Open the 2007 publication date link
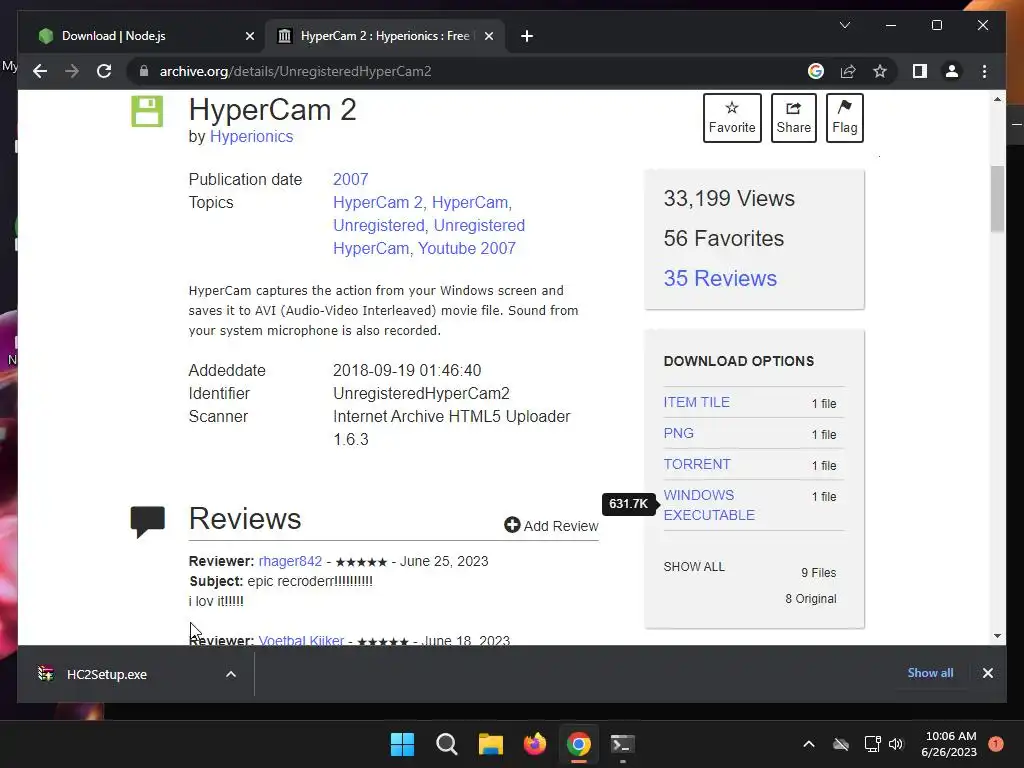The height and width of the screenshot is (768, 1024). (351, 179)
